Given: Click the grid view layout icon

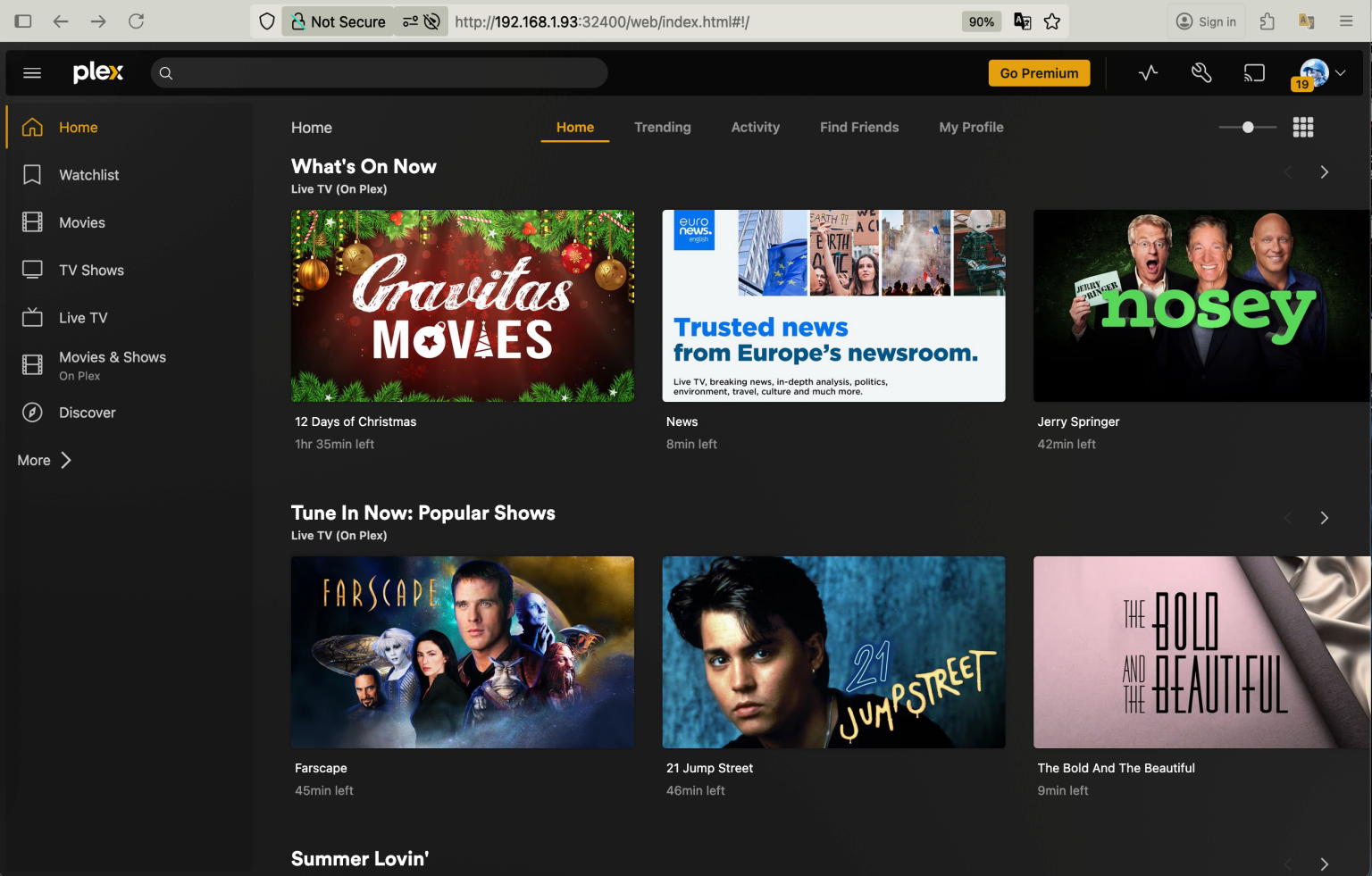Looking at the screenshot, I should point(1303,127).
